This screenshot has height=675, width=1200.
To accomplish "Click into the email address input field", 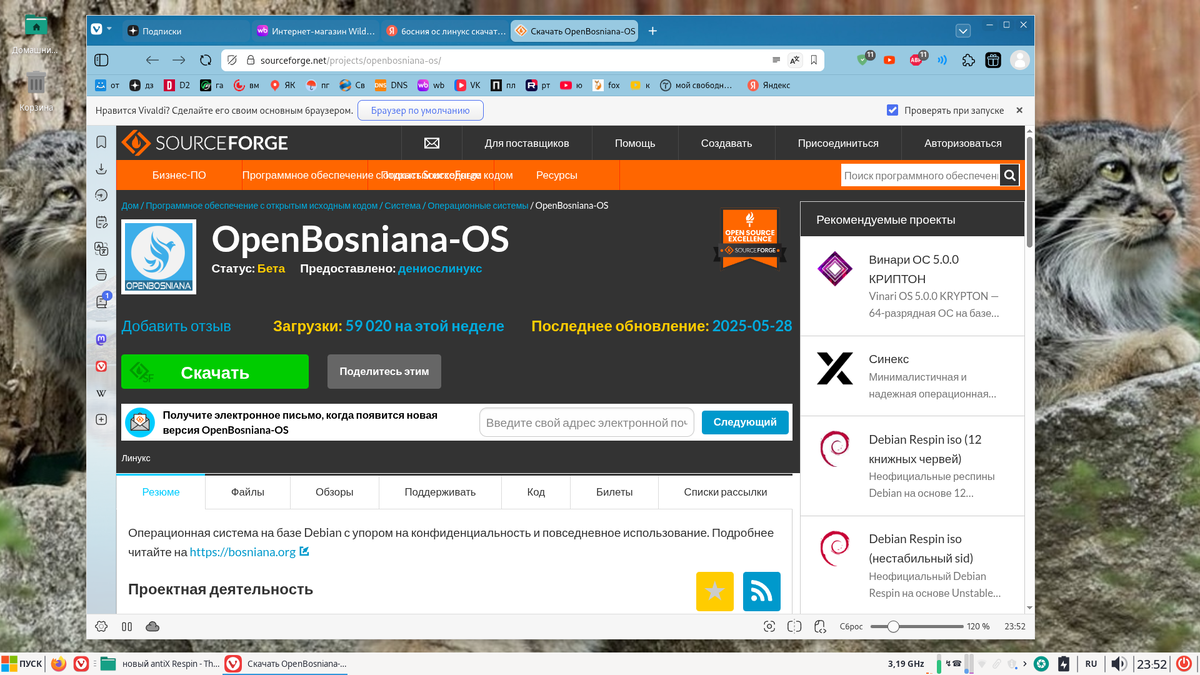I will (x=587, y=422).
